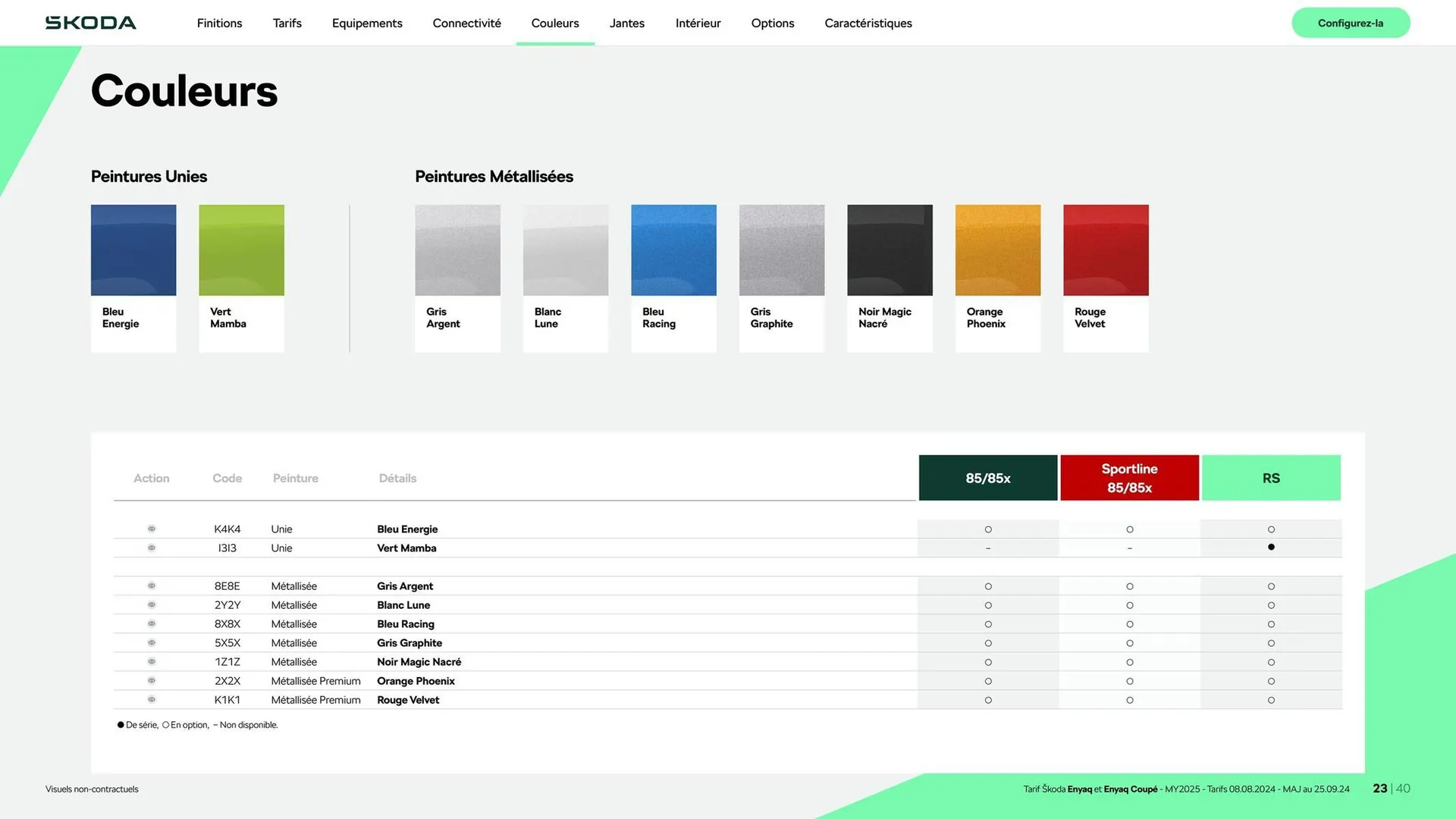Open the Tarifs navigation link
Screen dimensions: 1456x819
click(287, 23)
